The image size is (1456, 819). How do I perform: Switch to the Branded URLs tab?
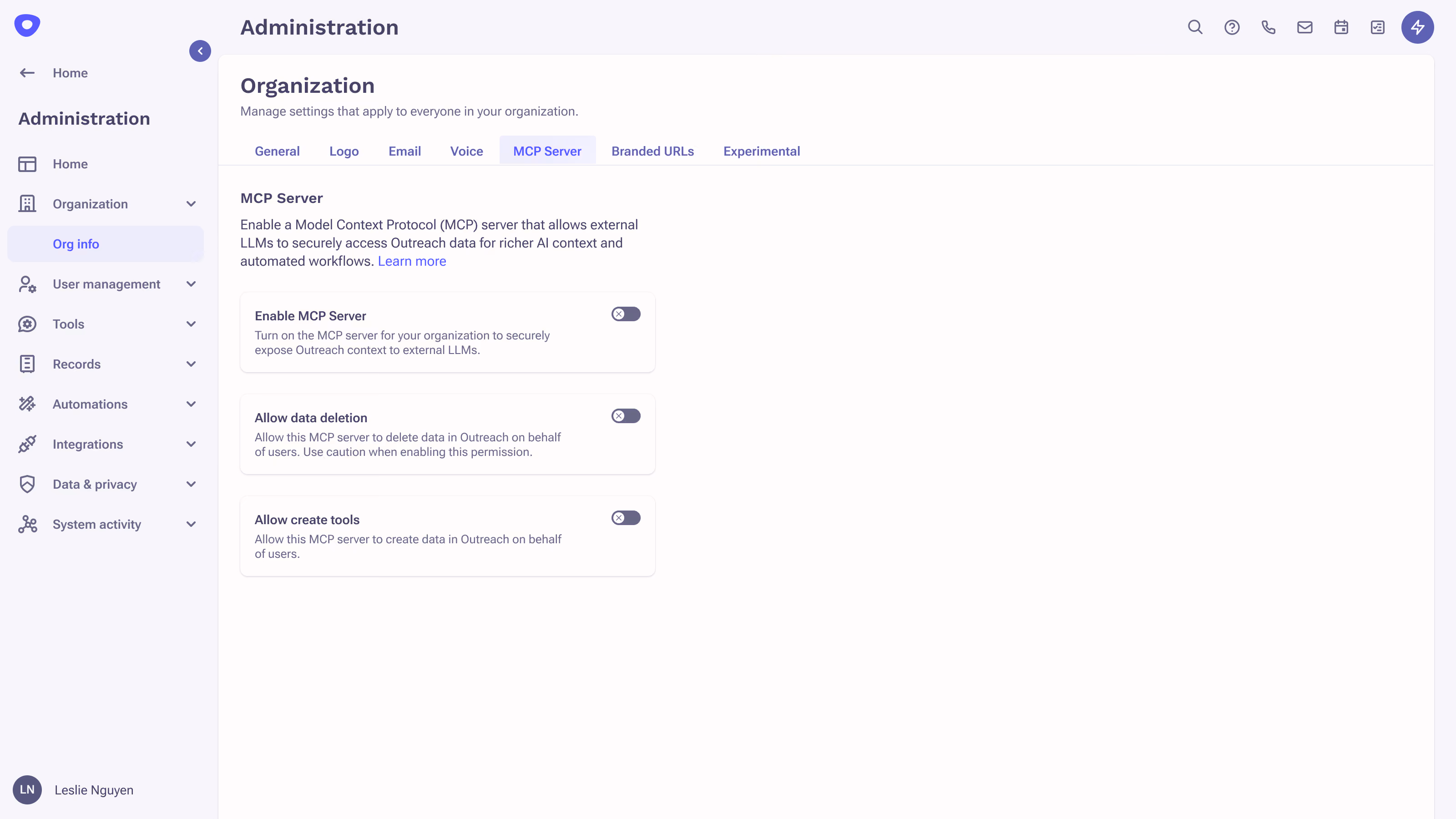click(x=652, y=151)
